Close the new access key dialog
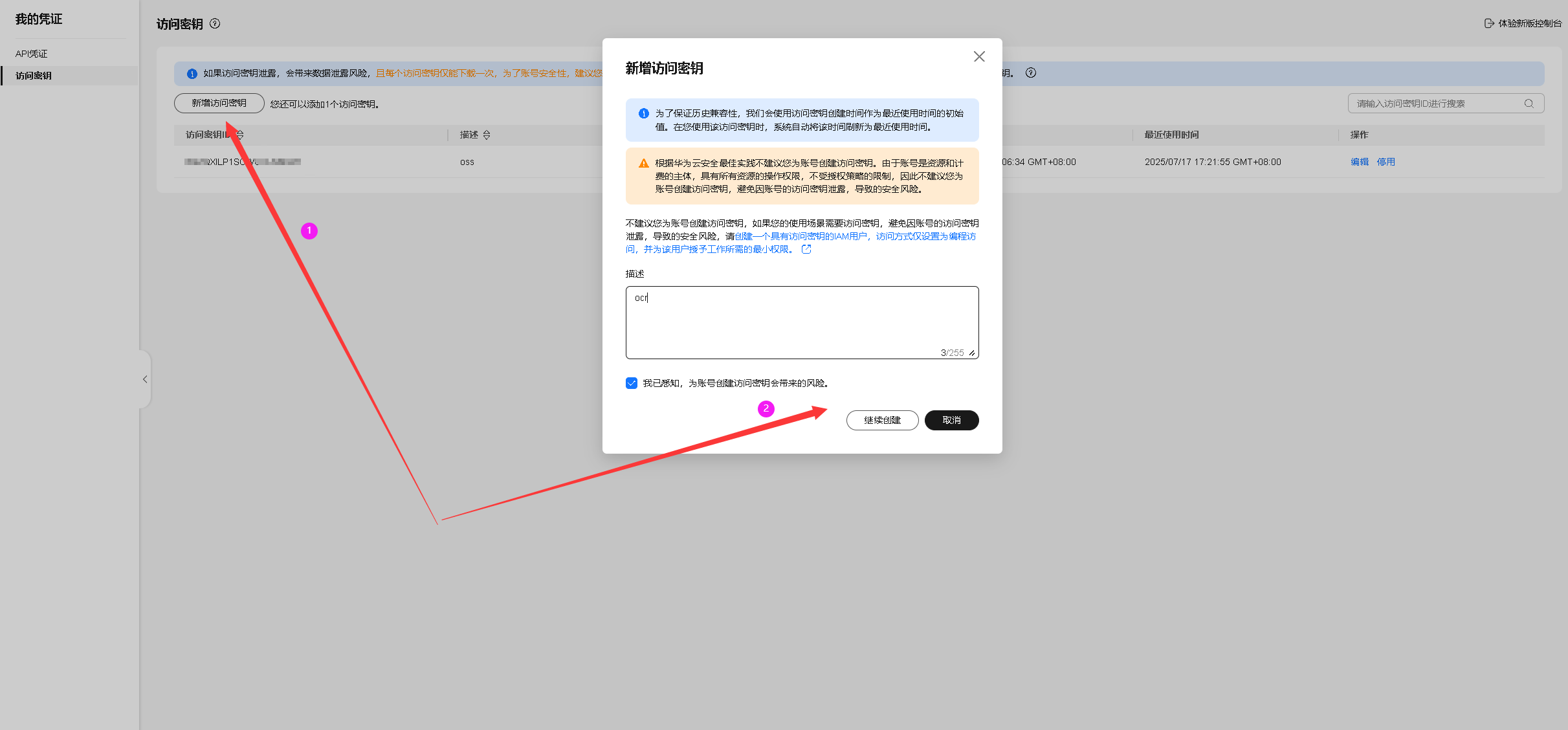 [978, 57]
